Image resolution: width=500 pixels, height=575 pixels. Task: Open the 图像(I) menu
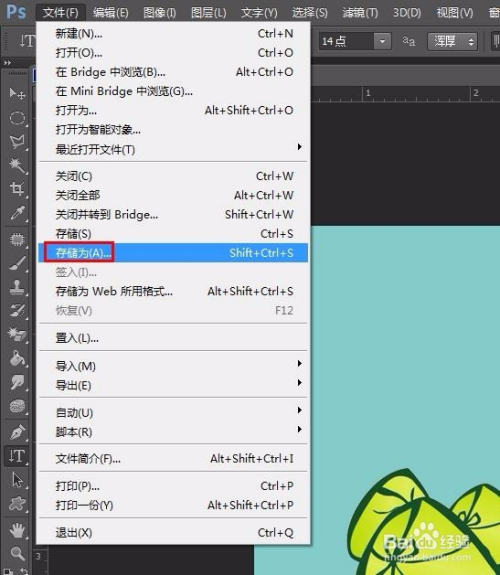click(160, 13)
